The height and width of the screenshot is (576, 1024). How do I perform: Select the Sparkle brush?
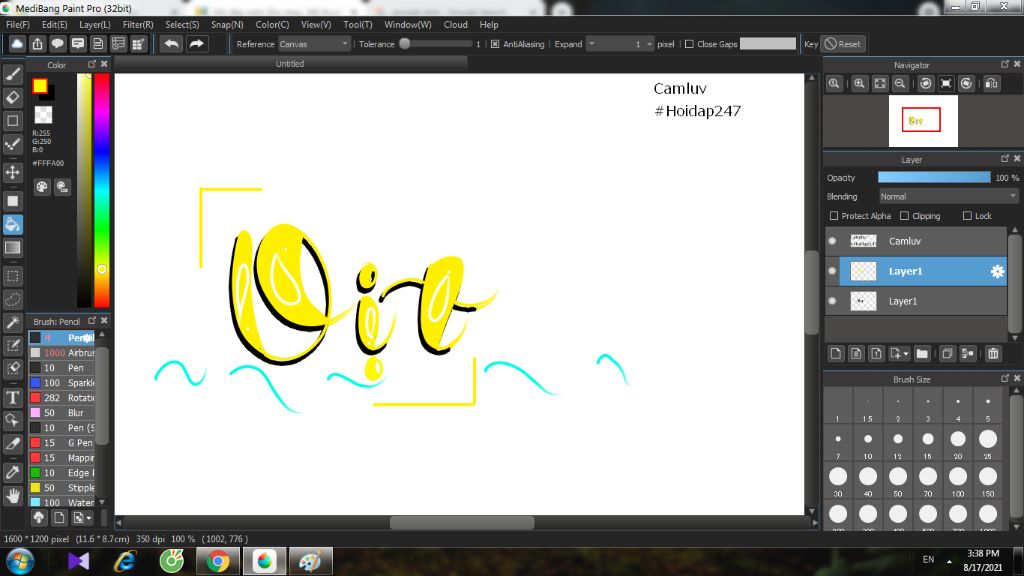click(x=62, y=383)
